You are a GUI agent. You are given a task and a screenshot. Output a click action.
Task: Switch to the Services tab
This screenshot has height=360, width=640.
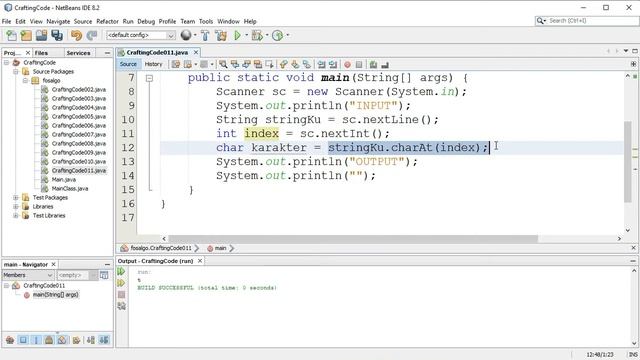pos(78,53)
